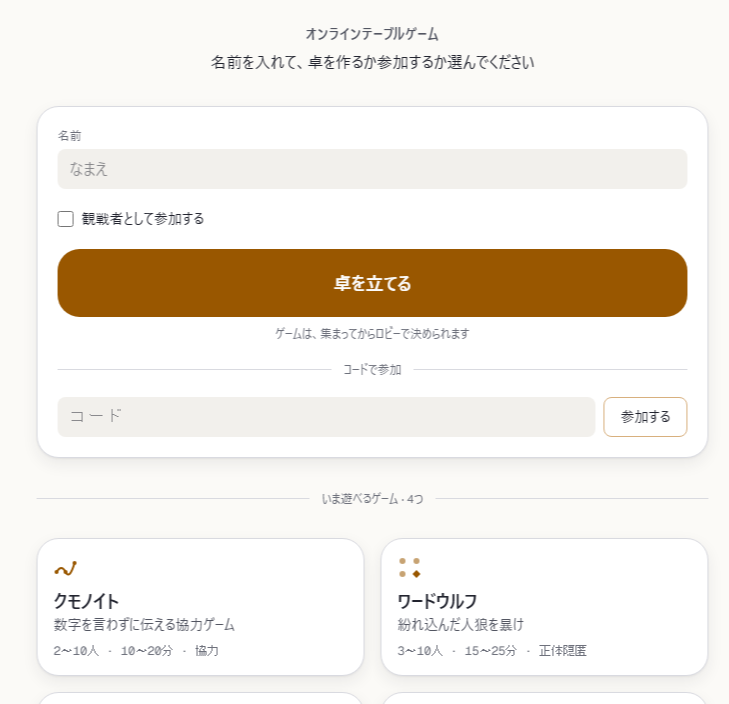The height and width of the screenshot is (704, 729).
Task: Click the いま遊べるゲーム・4つ section label
Action: (x=372, y=499)
